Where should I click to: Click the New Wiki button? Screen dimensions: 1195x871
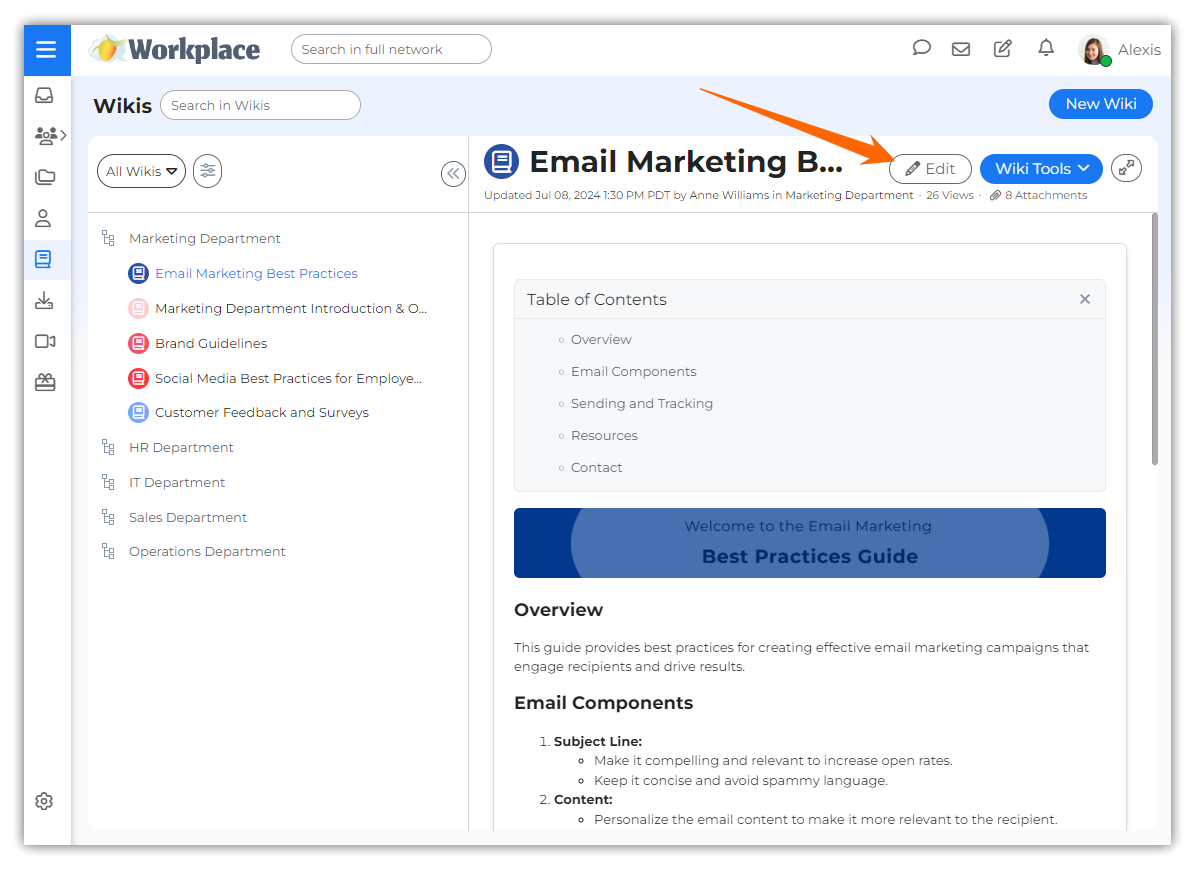click(1100, 104)
